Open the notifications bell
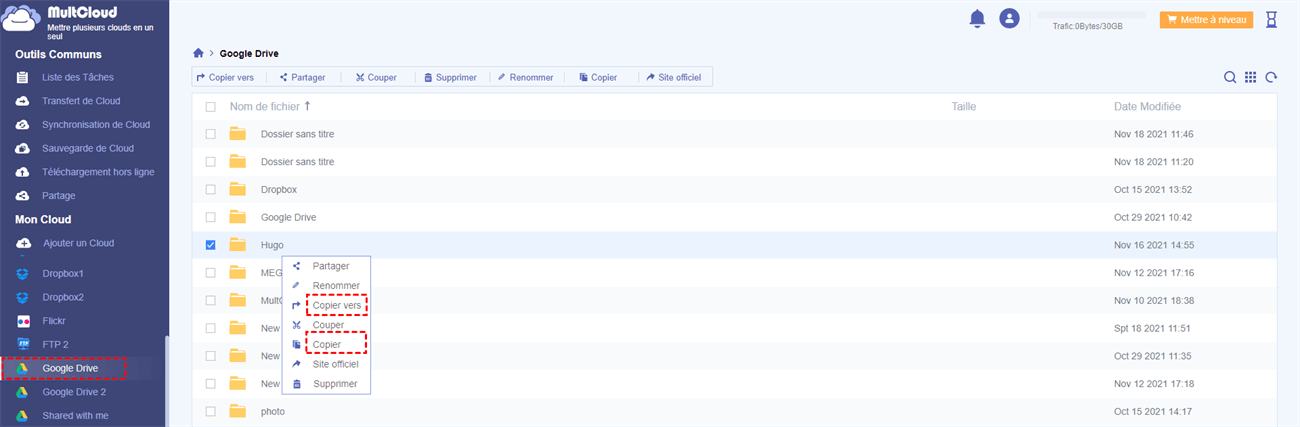The width and height of the screenshot is (1300, 427). 977,19
